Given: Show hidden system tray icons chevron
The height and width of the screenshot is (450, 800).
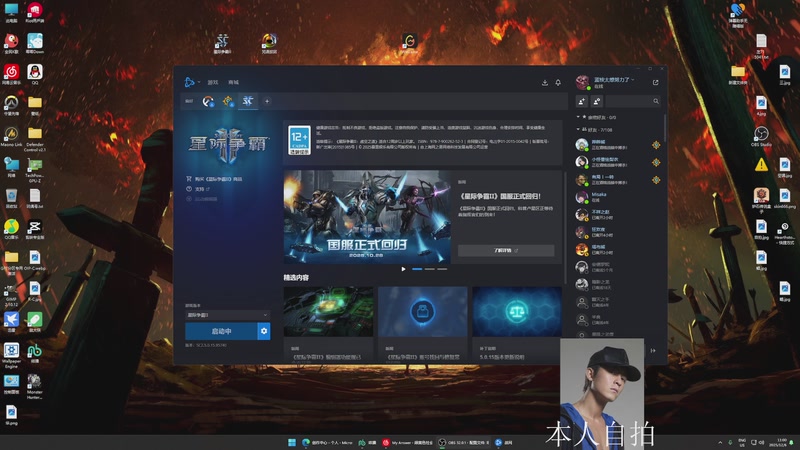Looking at the screenshot, I should pyautogui.click(x=720, y=442).
